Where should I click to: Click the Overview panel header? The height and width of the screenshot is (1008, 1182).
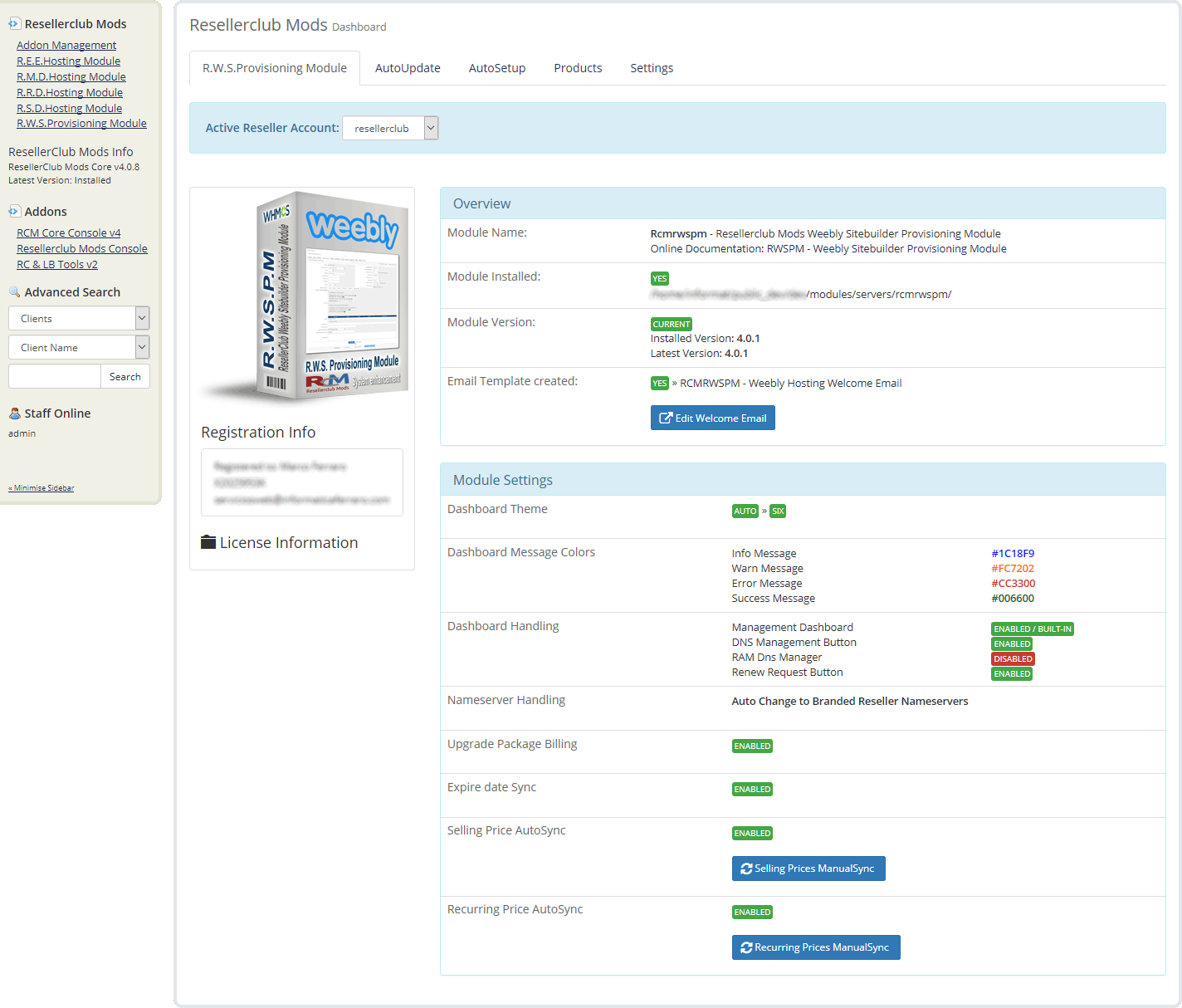click(803, 203)
